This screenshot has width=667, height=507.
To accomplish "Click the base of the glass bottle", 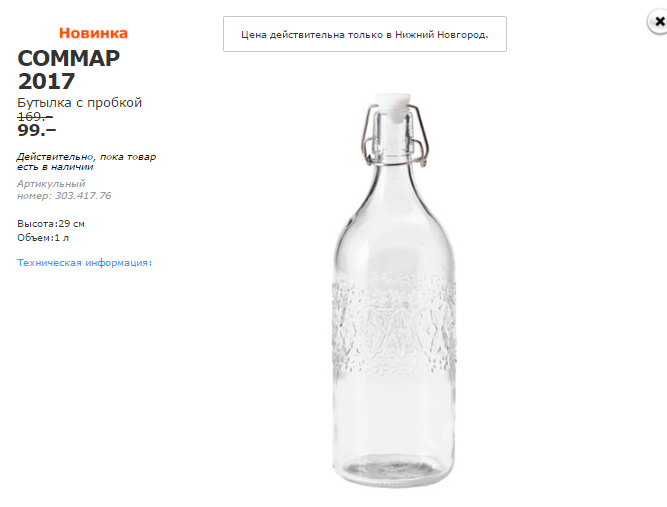I will coord(393,470).
